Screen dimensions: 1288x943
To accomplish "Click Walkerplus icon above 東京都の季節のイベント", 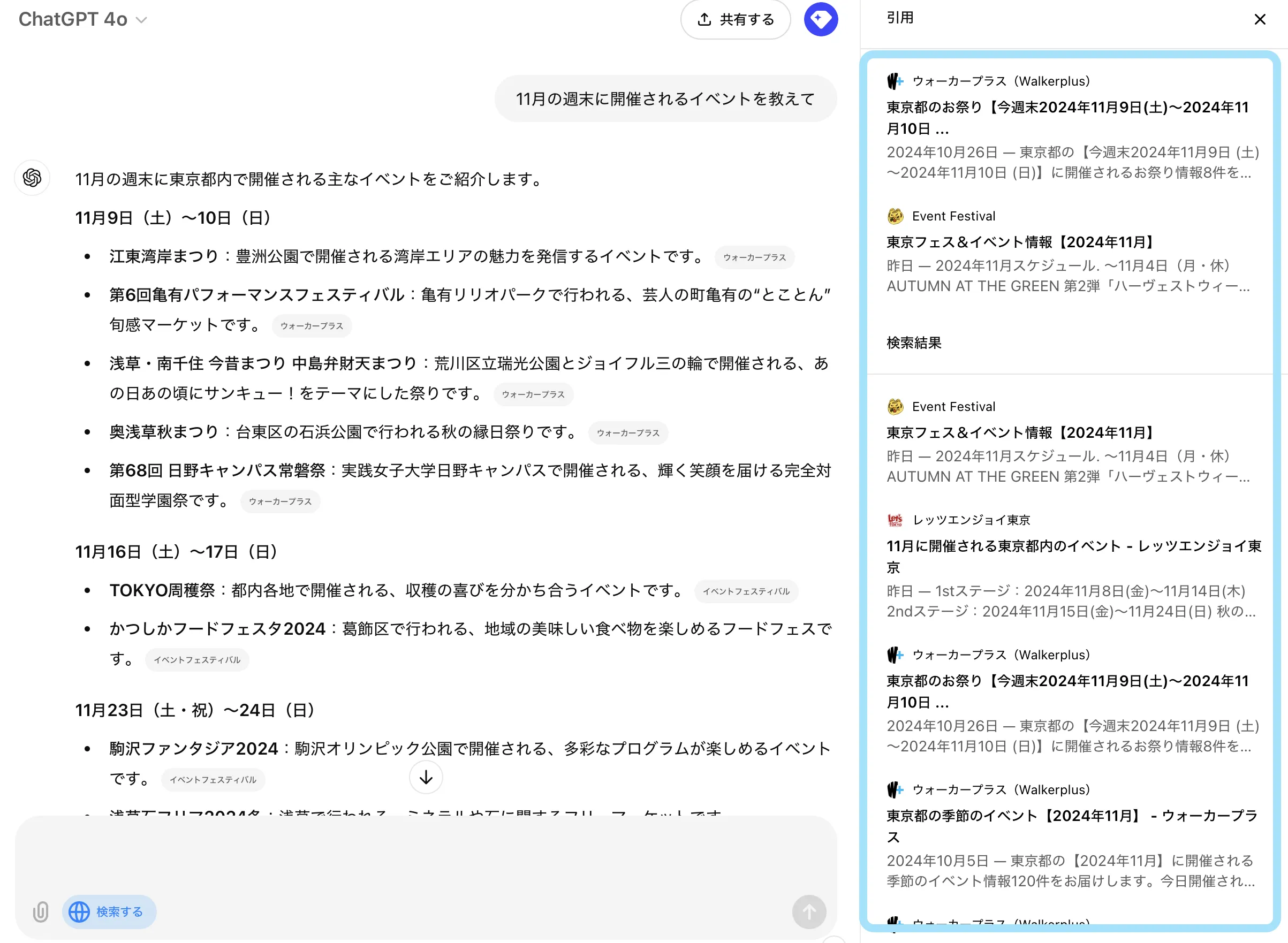I will click(x=895, y=790).
